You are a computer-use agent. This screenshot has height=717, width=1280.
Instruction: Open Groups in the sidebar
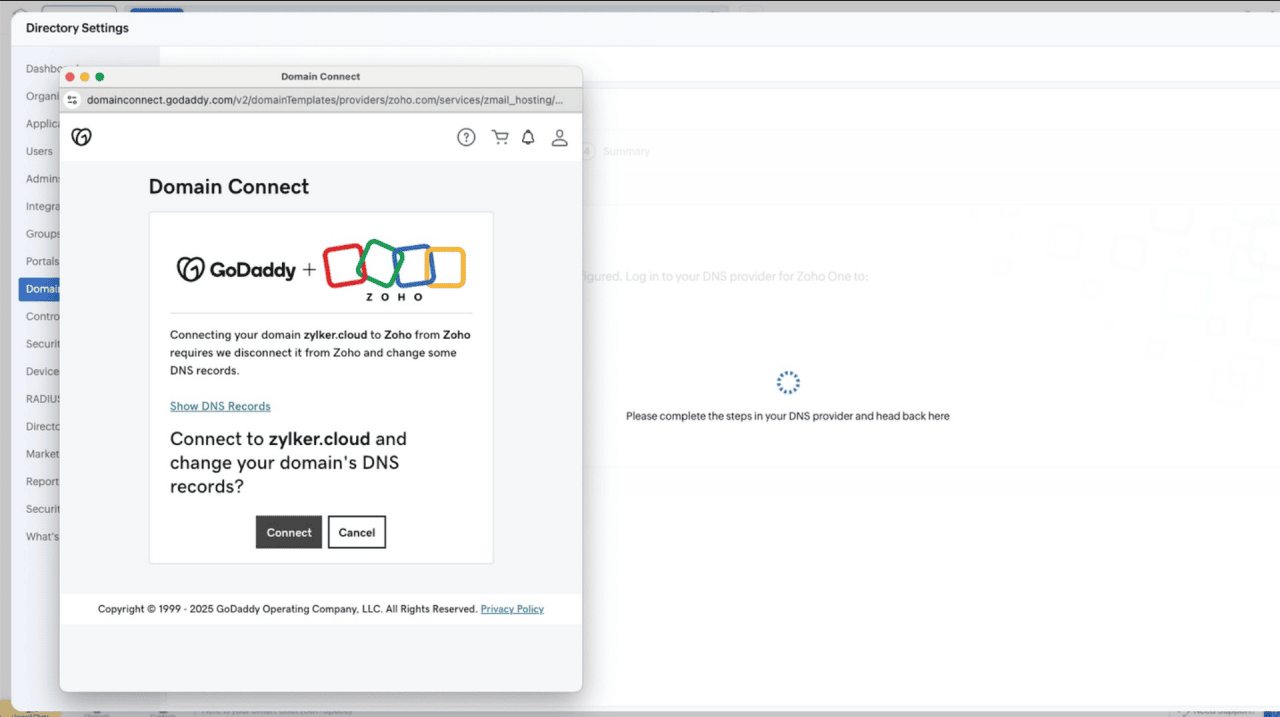[x=42, y=234]
